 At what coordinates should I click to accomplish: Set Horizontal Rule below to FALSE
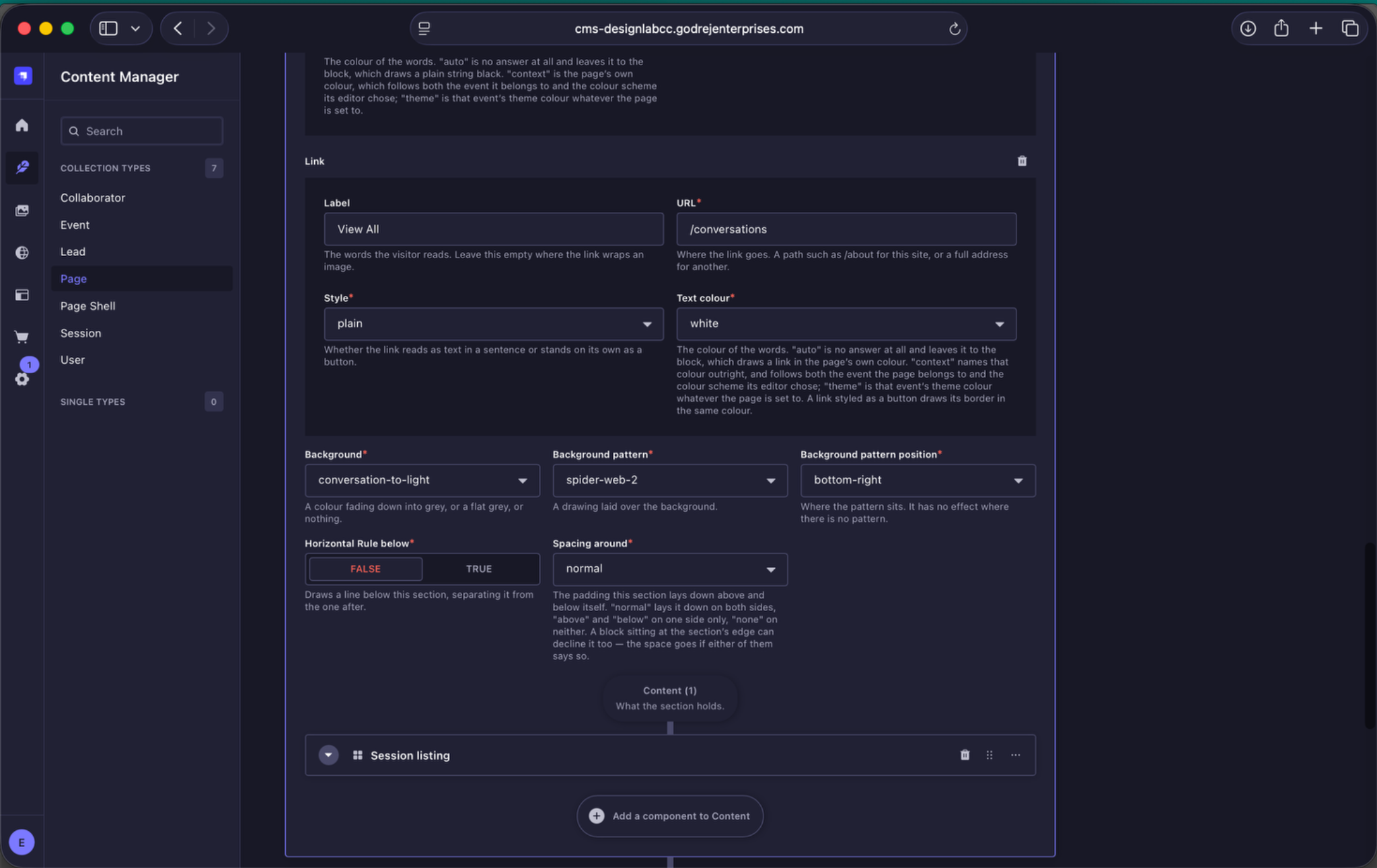[x=365, y=569]
